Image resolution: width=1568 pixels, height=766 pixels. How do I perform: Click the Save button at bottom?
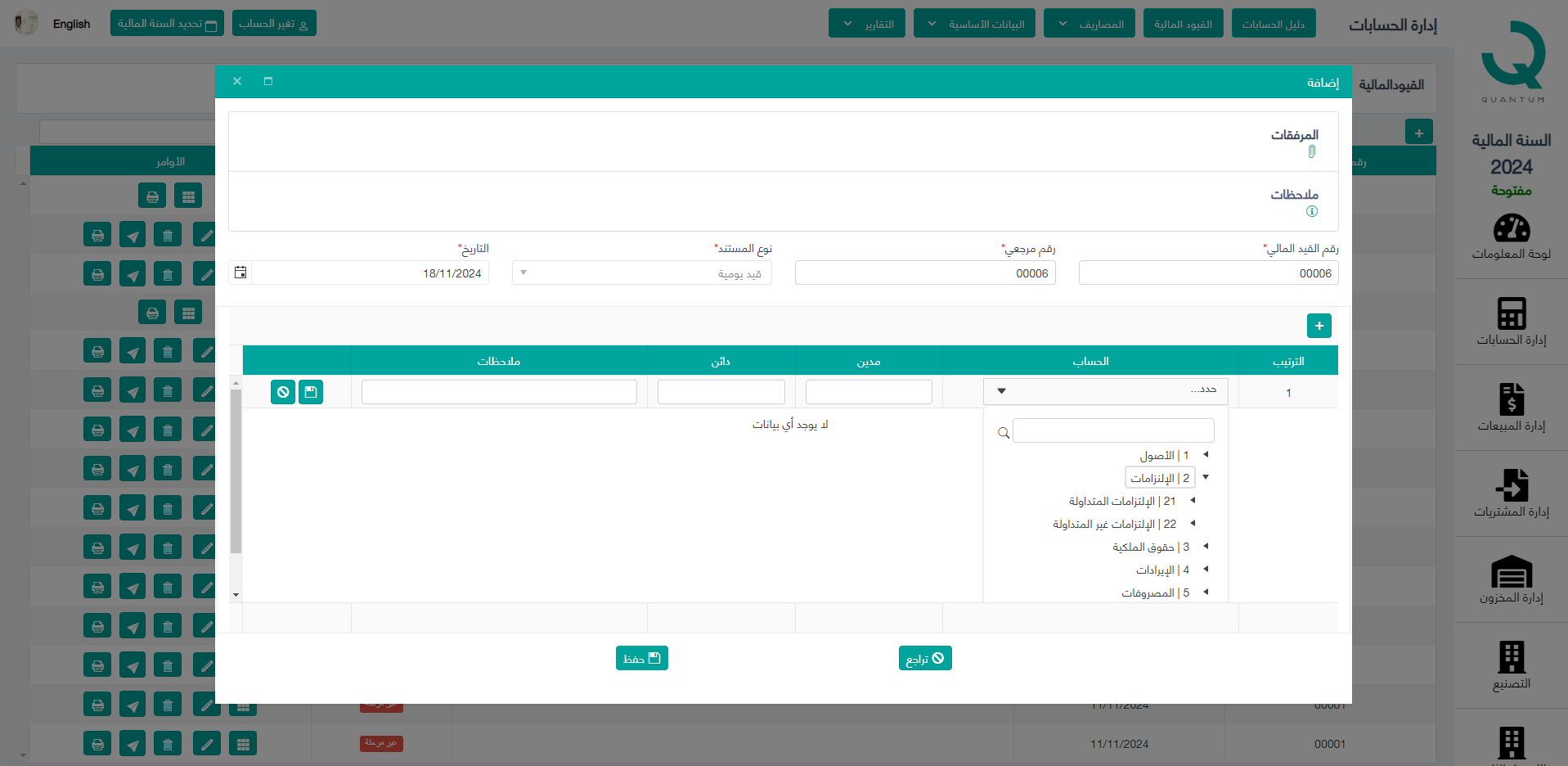point(641,658)
